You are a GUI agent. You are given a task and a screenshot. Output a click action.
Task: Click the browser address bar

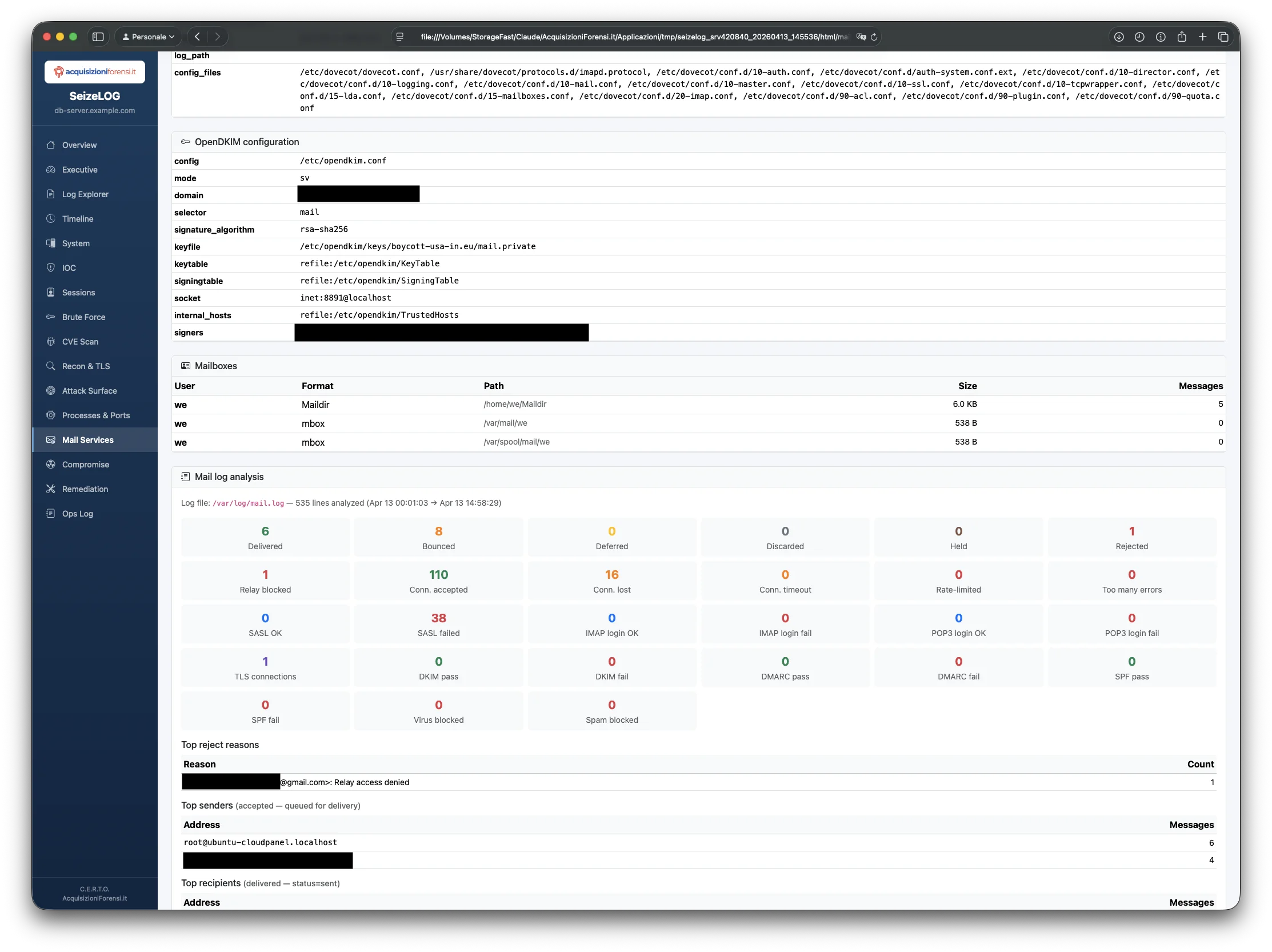(x=633, y=36)
